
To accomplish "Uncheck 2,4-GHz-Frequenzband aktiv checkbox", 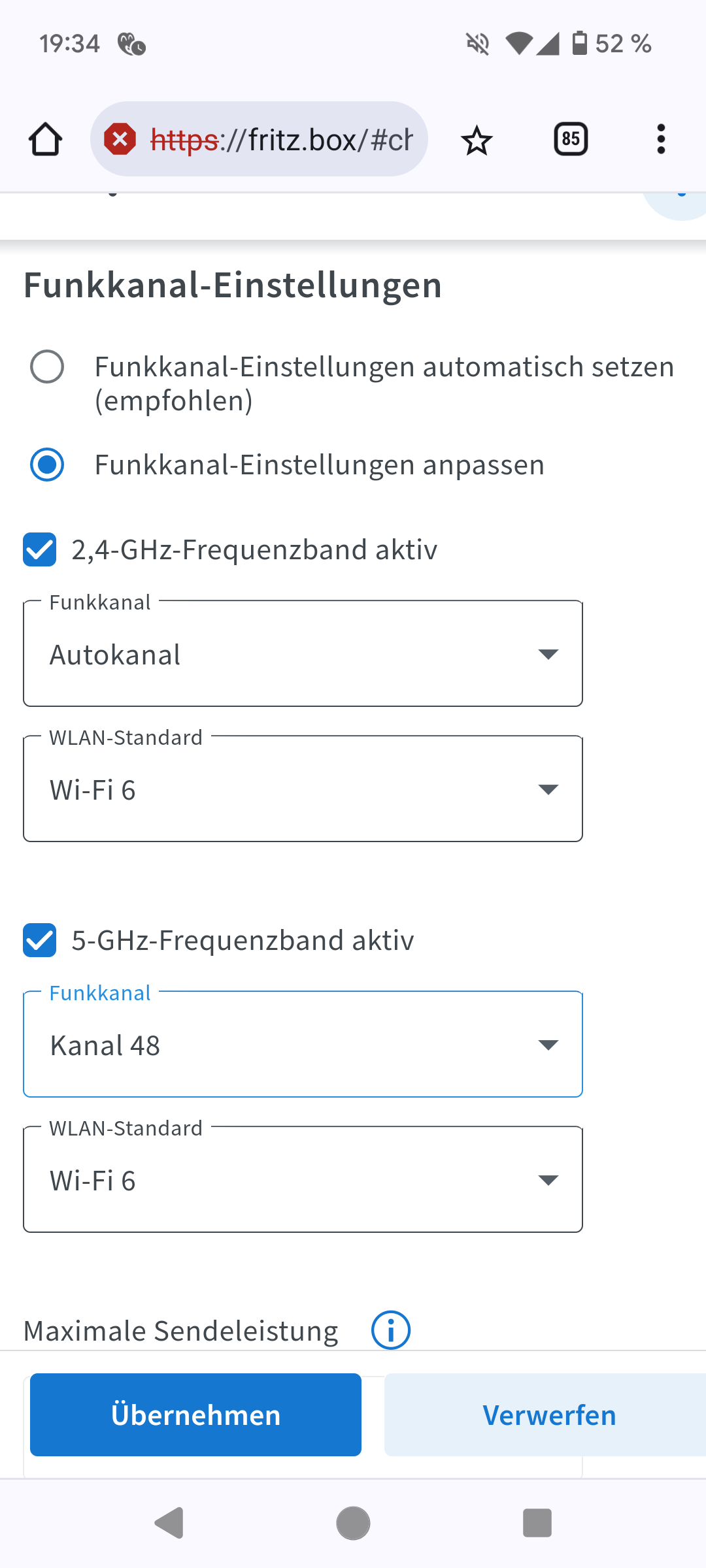I will [x=40, y=549].
